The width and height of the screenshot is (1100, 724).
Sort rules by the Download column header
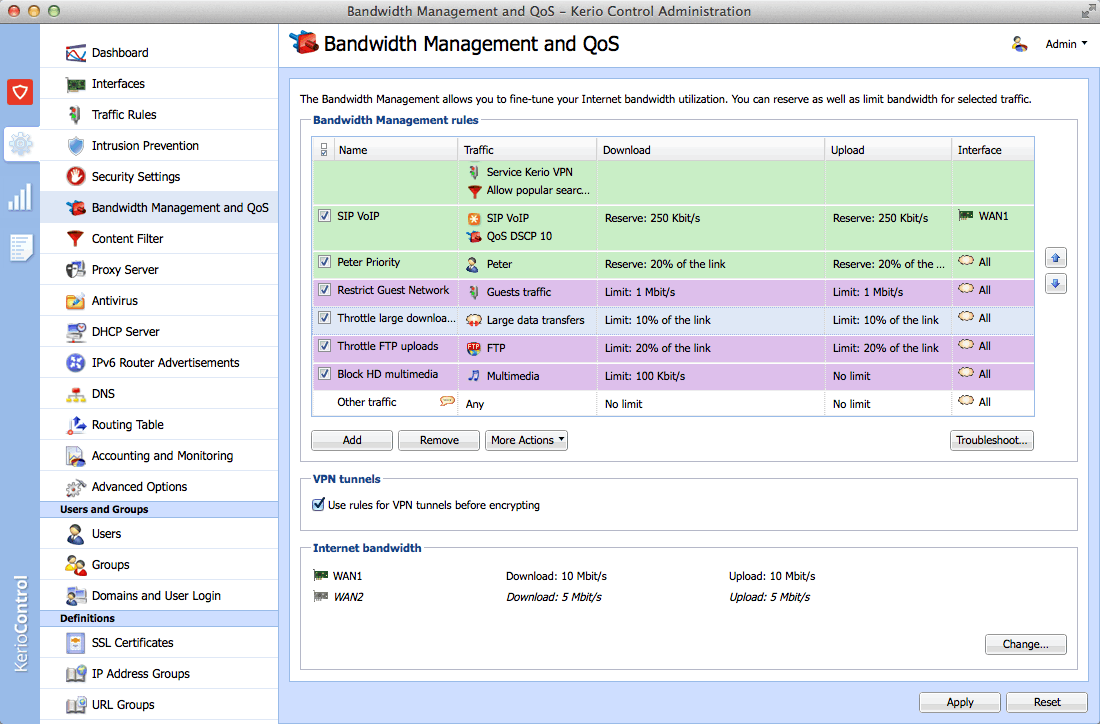point(711,149)
